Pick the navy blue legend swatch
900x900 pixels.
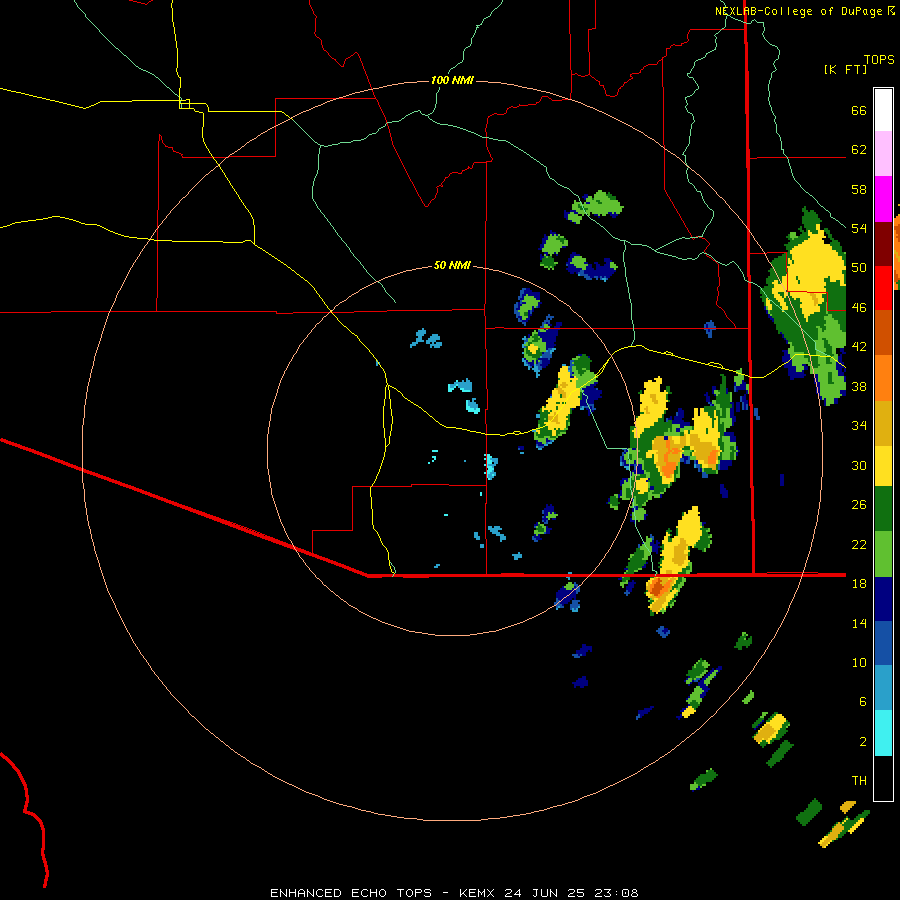tap(883, 599)
